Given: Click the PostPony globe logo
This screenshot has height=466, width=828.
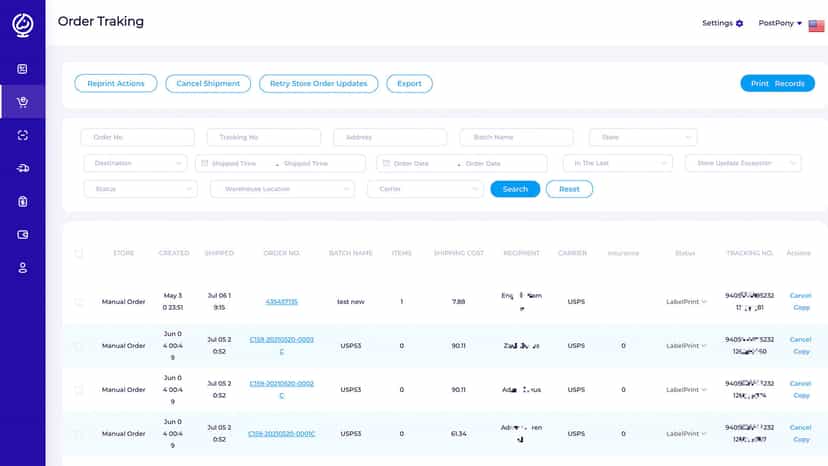Looking at the screenshot, I should click(x=23, y=24).
